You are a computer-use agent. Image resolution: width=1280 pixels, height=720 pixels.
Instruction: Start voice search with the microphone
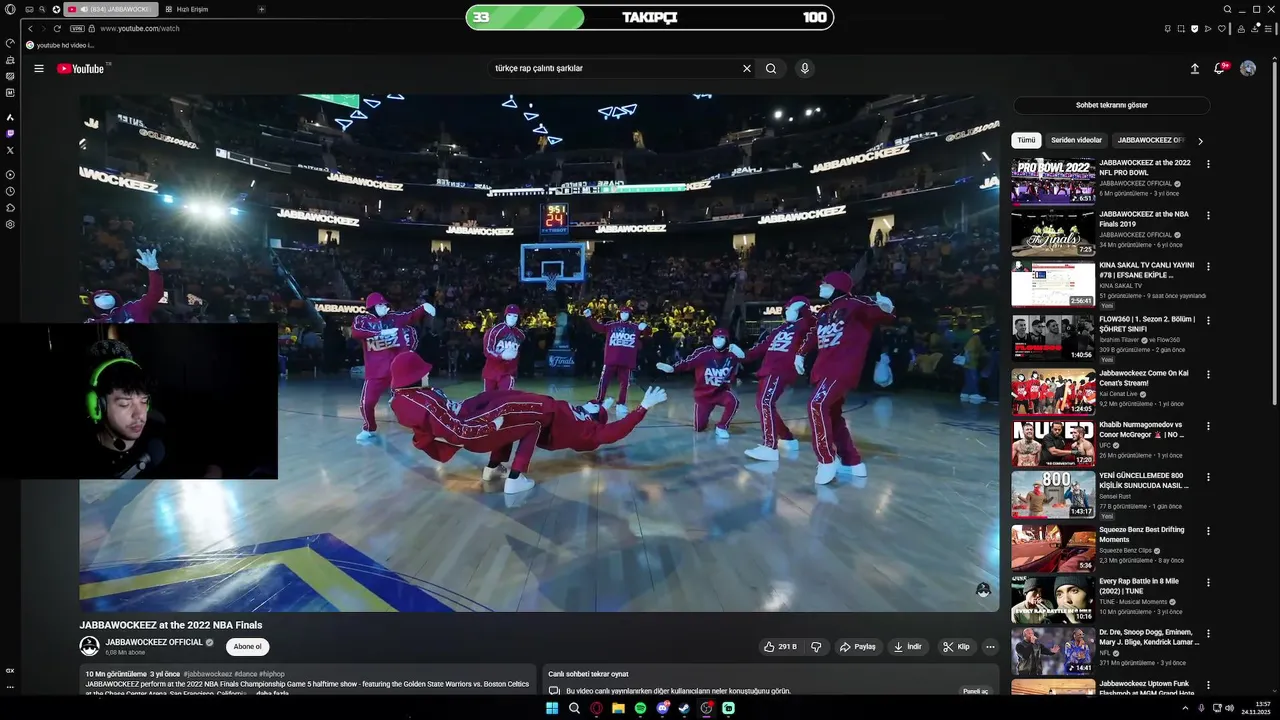click(804, 69)
